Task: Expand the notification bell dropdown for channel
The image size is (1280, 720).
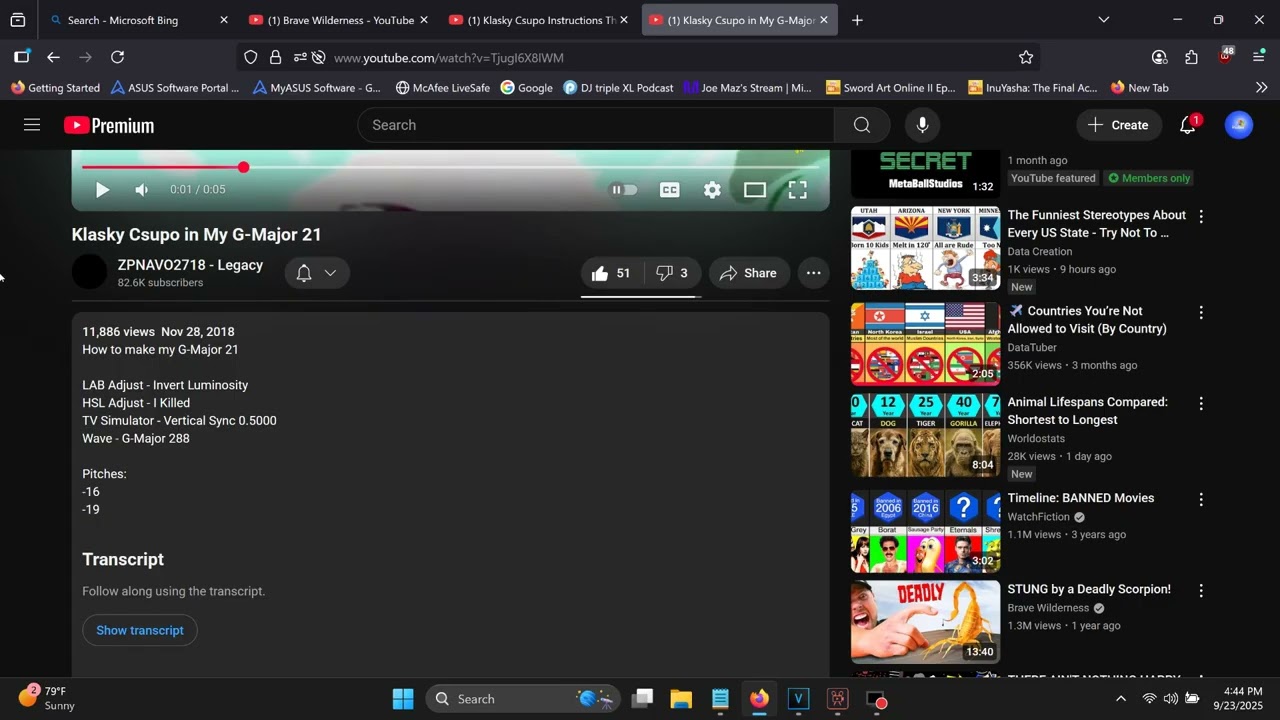Action: click(317, 273)
